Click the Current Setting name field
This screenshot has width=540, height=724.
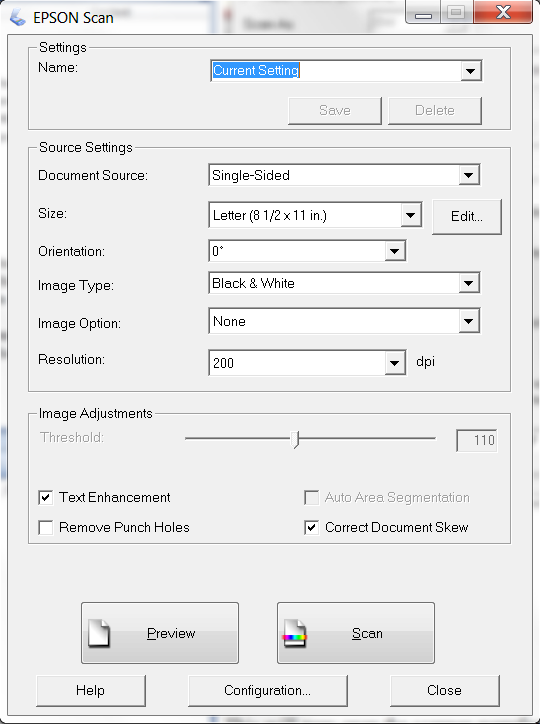336,71
